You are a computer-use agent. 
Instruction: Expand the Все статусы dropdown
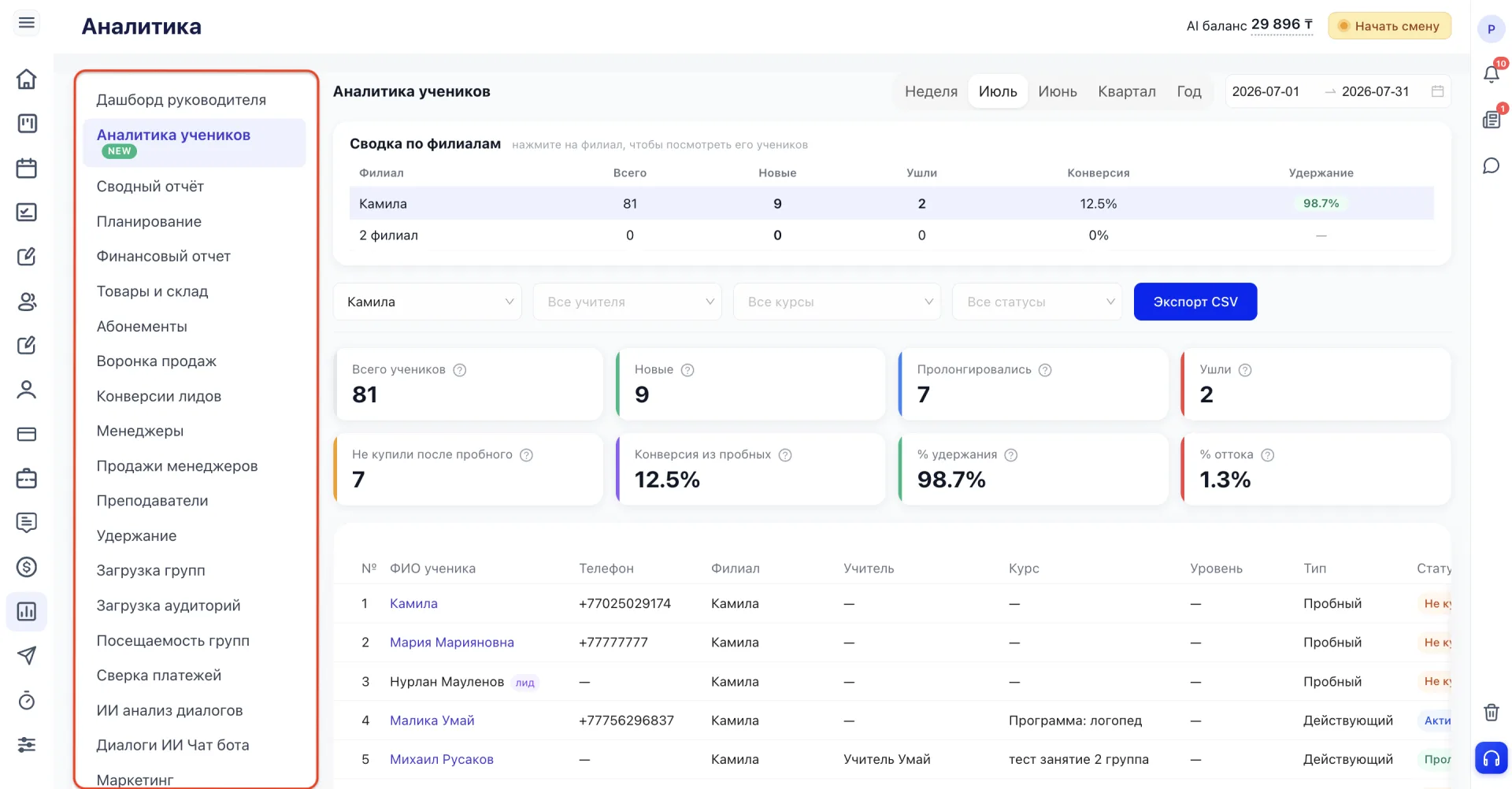[1037, 302]
